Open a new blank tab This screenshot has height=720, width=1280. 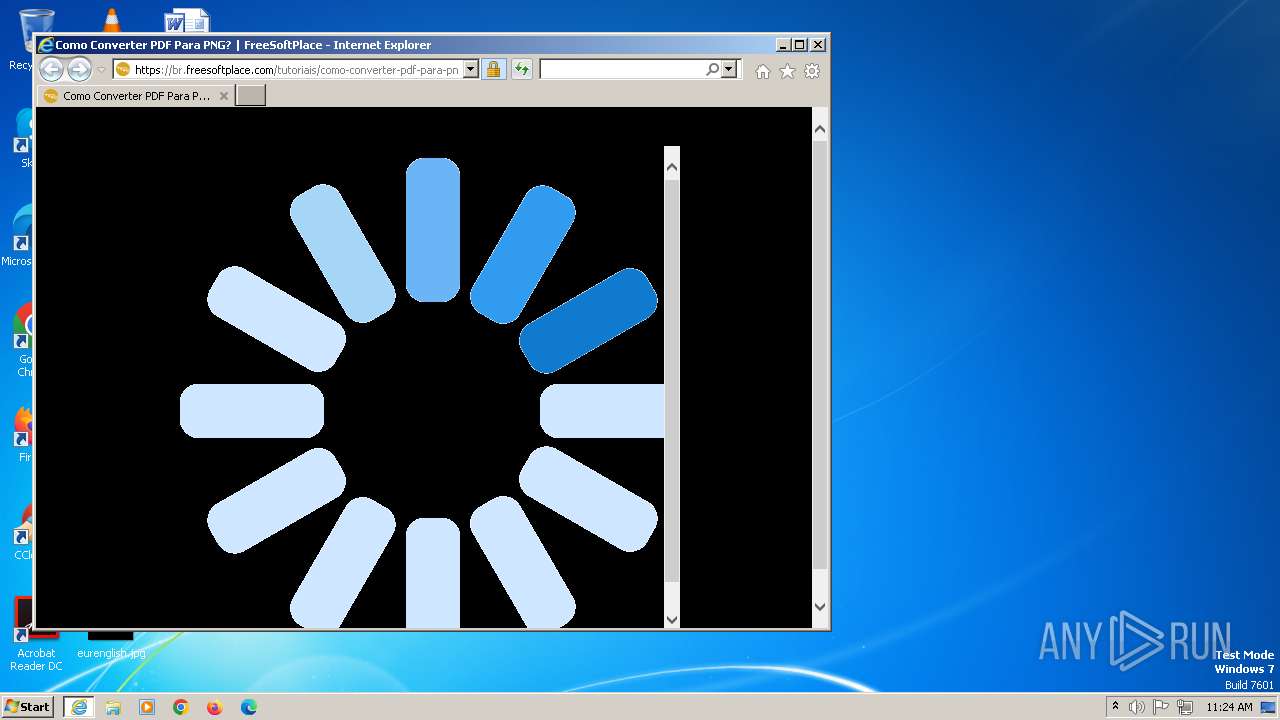tap(250, 96)
